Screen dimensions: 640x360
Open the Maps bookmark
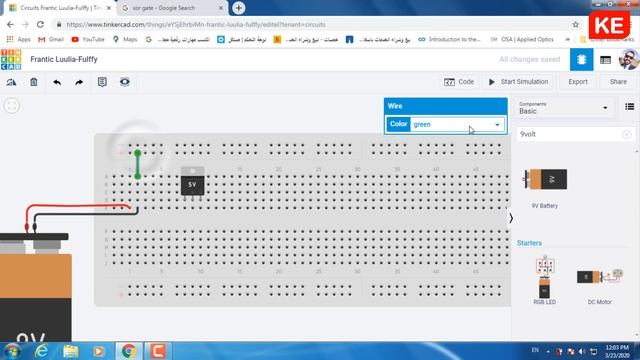(125, 40)
